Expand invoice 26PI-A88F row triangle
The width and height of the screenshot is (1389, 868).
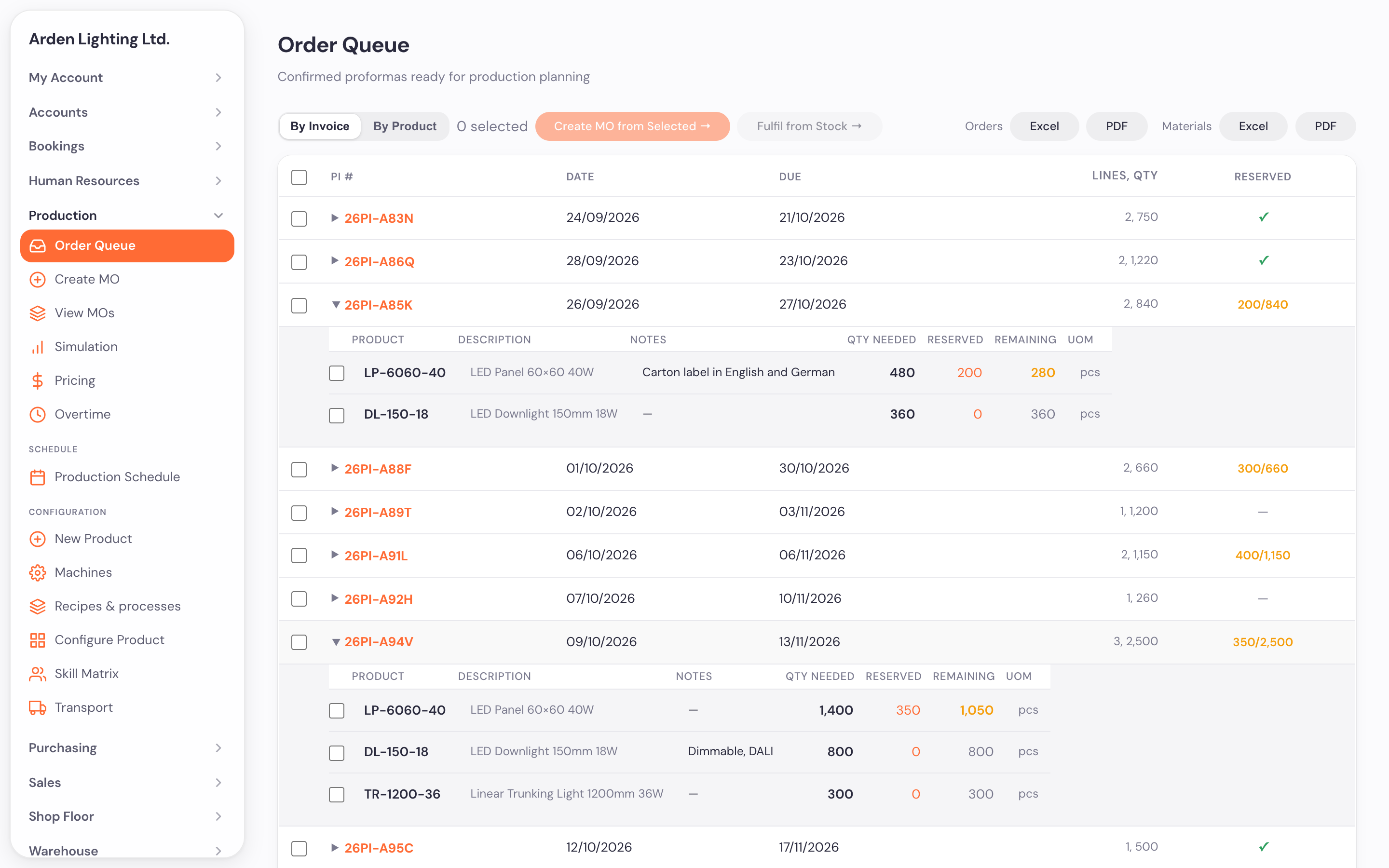click(x=335, y=468)
